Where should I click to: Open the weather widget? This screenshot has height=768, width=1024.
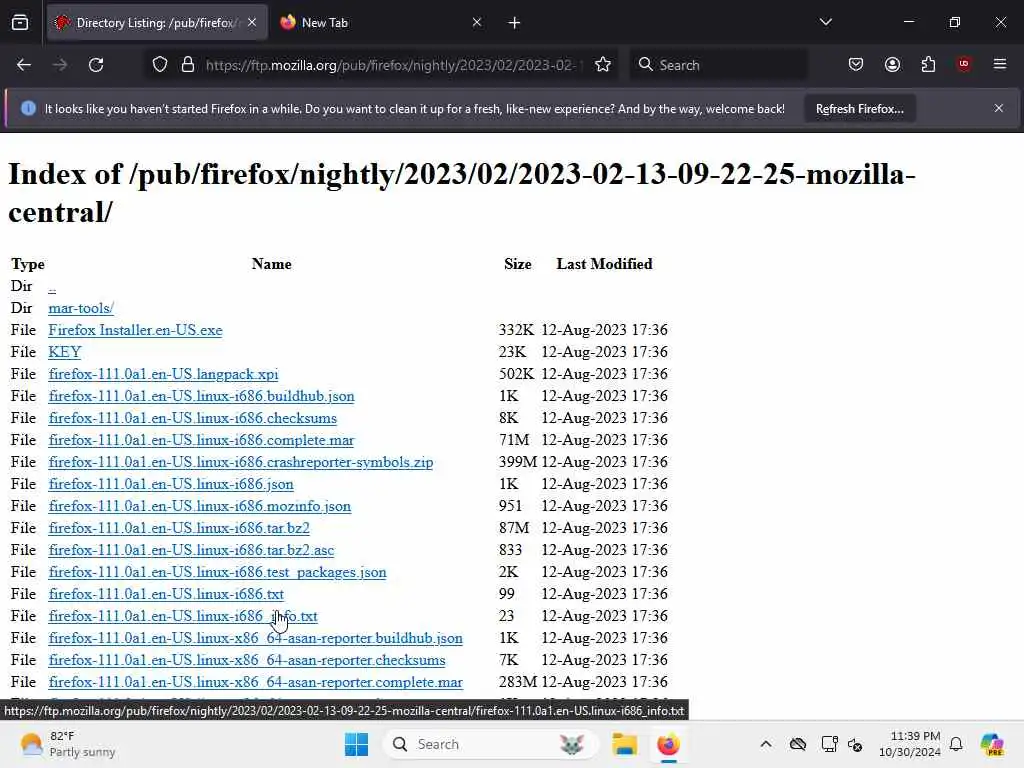pyautogui.click(x=68, y=744)
